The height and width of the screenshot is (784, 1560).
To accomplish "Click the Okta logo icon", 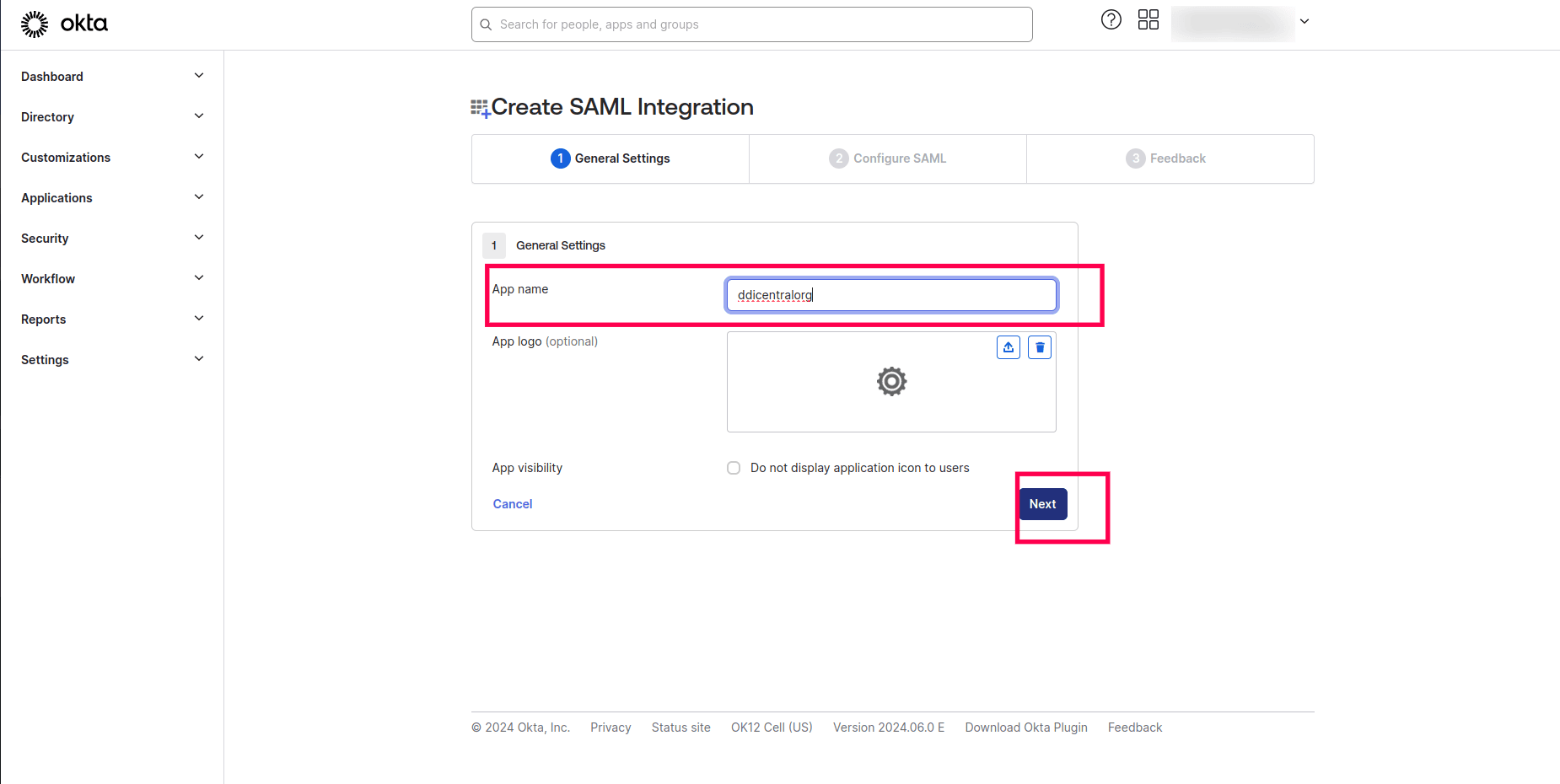I will tap(35, 24).
